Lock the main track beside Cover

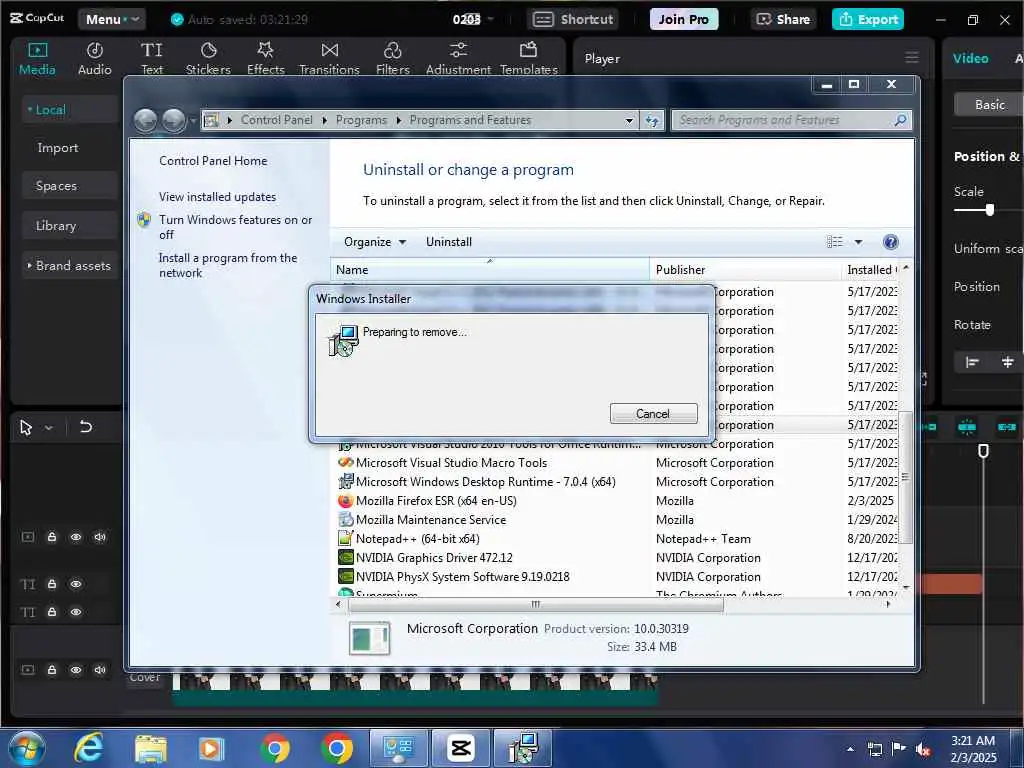[x=52, y=669]
